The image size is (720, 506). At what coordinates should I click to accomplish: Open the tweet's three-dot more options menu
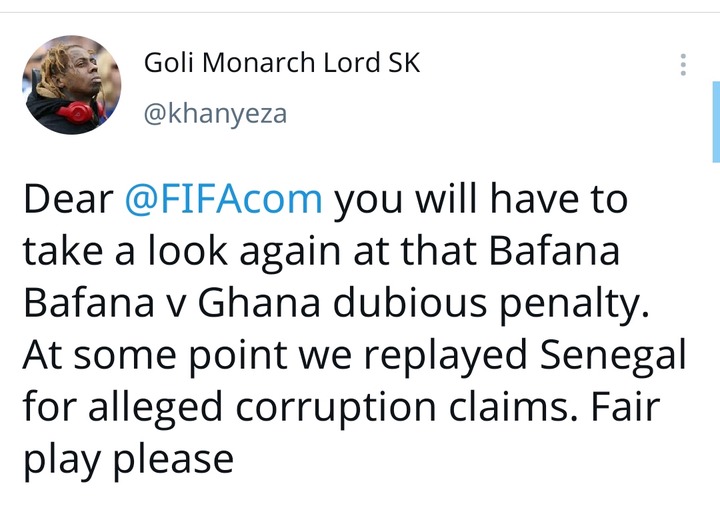click(x=683, y=65)
